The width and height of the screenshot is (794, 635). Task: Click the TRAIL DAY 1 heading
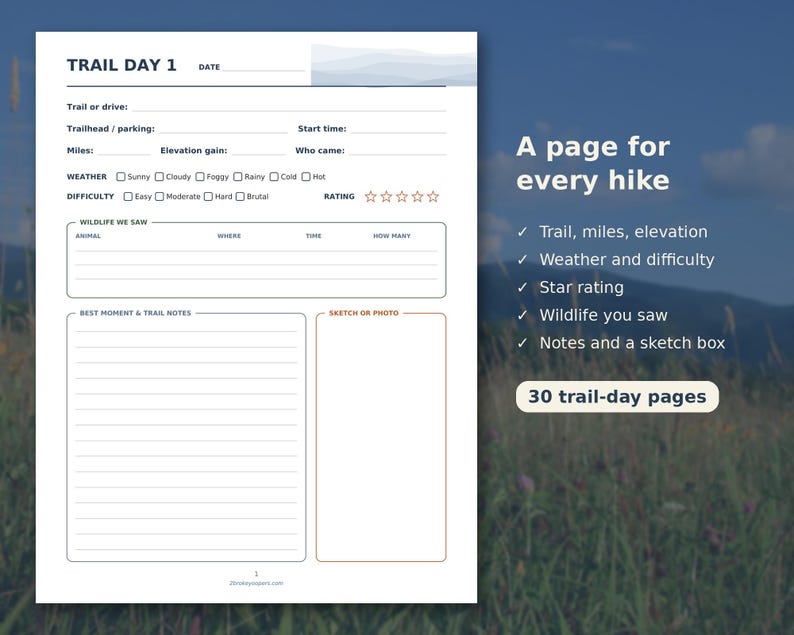click(x=122, y=65)
